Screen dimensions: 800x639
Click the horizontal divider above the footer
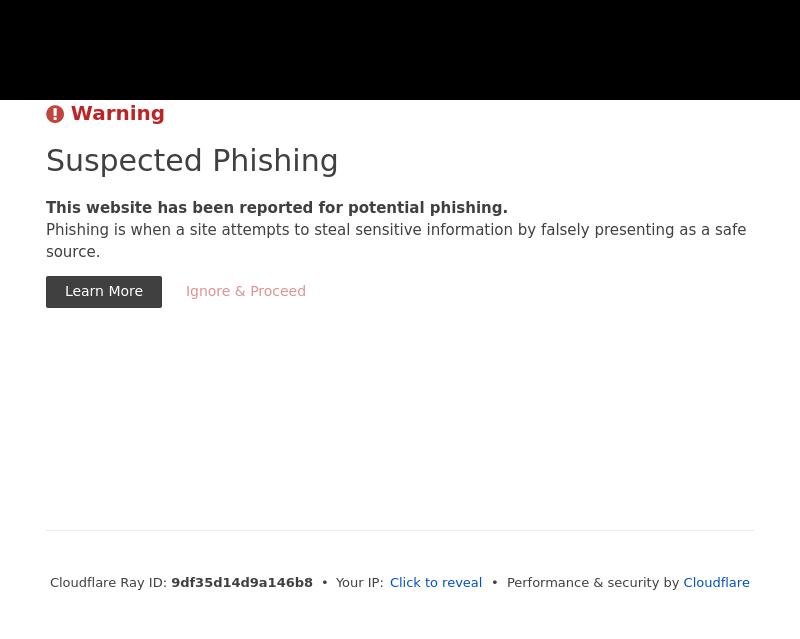pyautogui.click(x=400, y=530)
